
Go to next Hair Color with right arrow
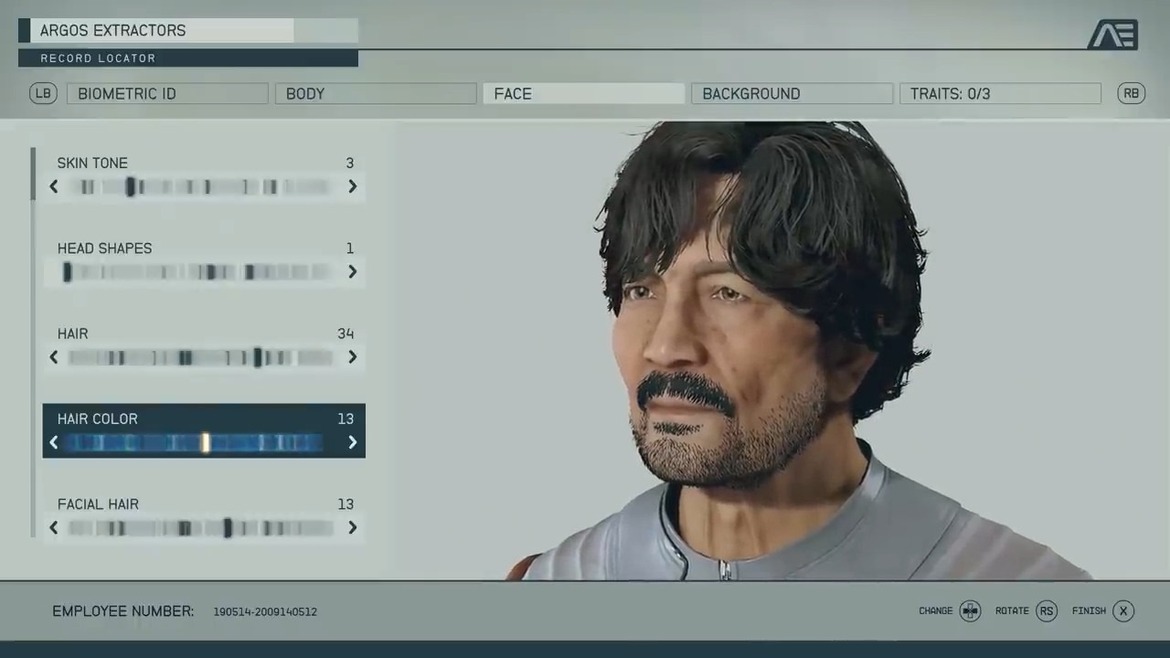pos(352,442)
